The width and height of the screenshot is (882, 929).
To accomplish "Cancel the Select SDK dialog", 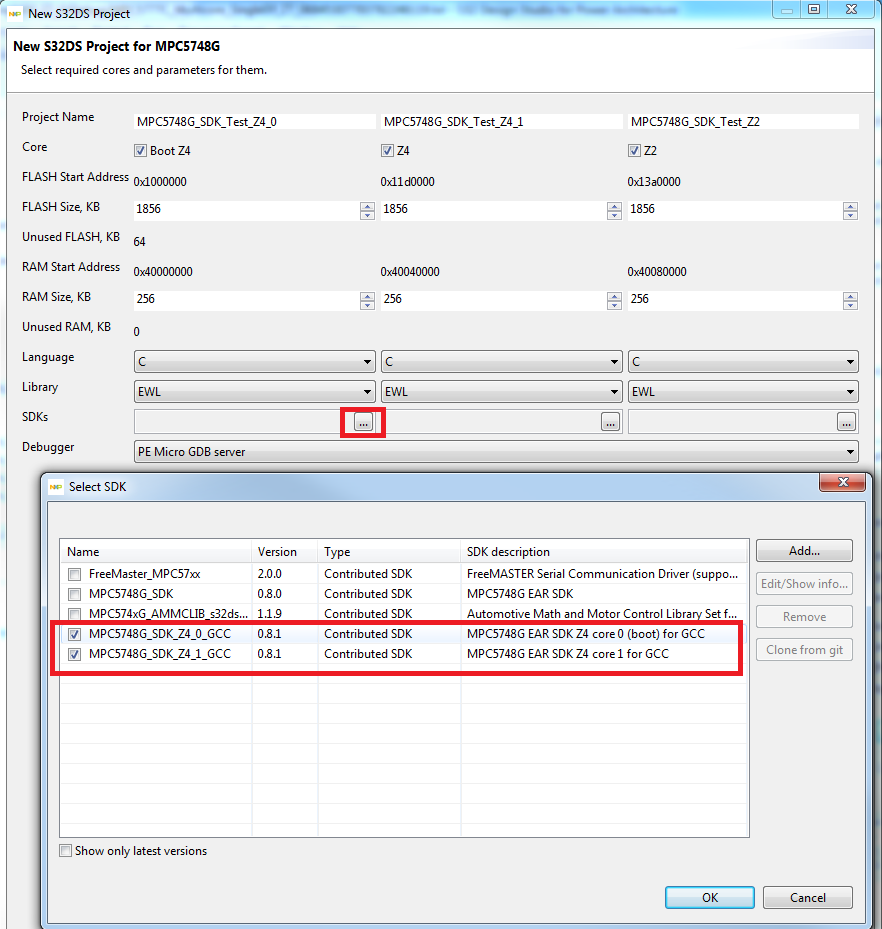I will click(x=807, y=898).
